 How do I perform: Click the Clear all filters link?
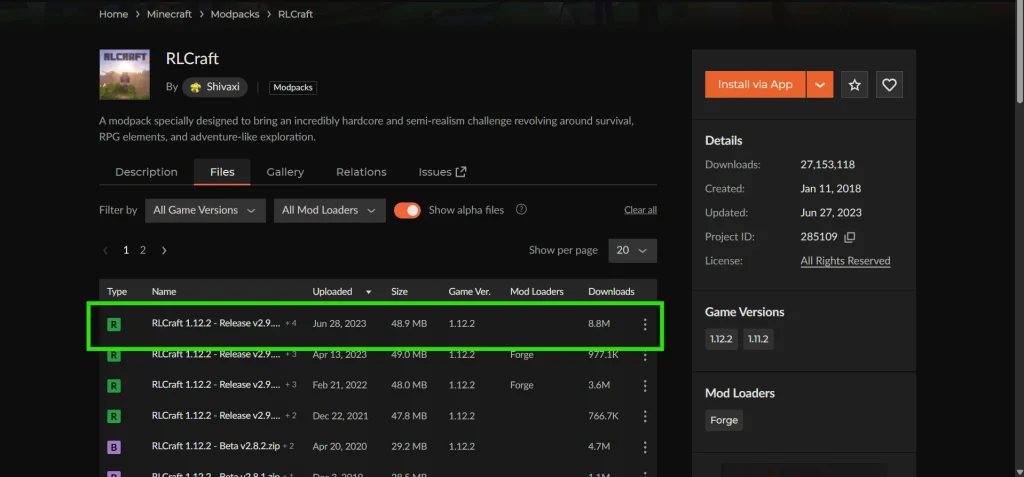pyautogui.click(x=640, y=210)
